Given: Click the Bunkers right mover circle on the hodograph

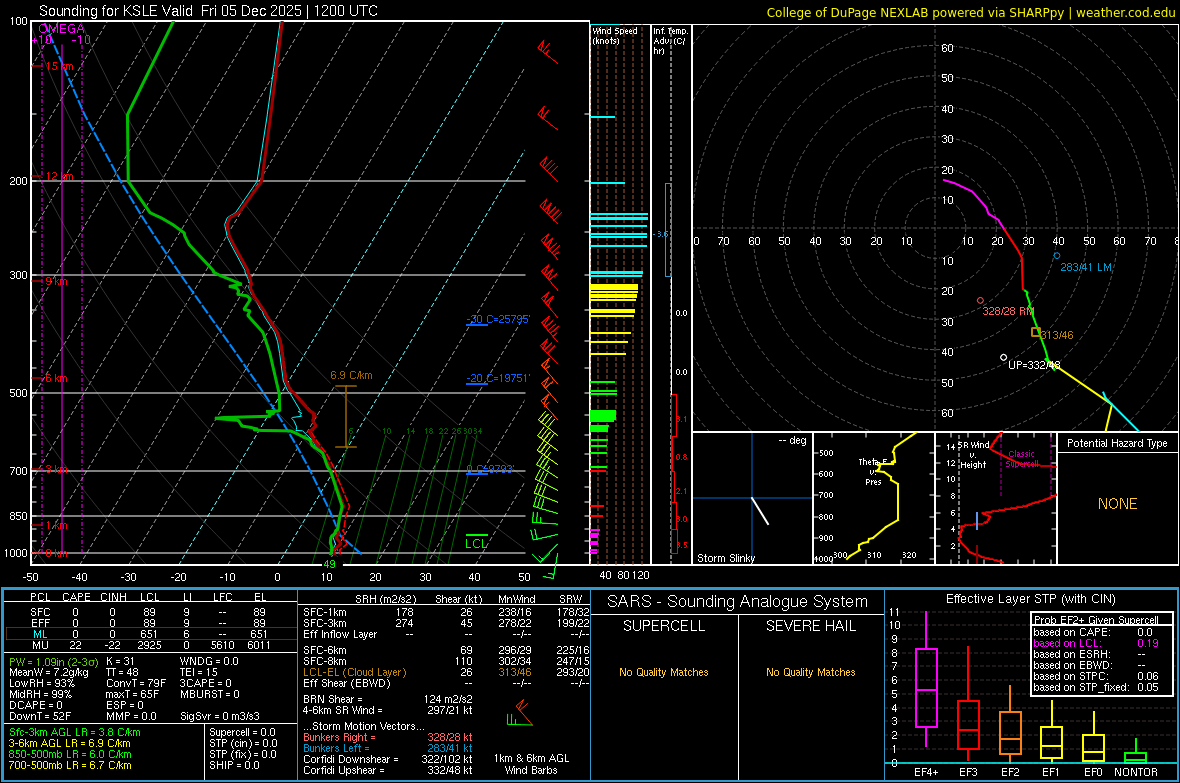Looking at the screenshot, I should pyautogui.click(x=980, y=300).
